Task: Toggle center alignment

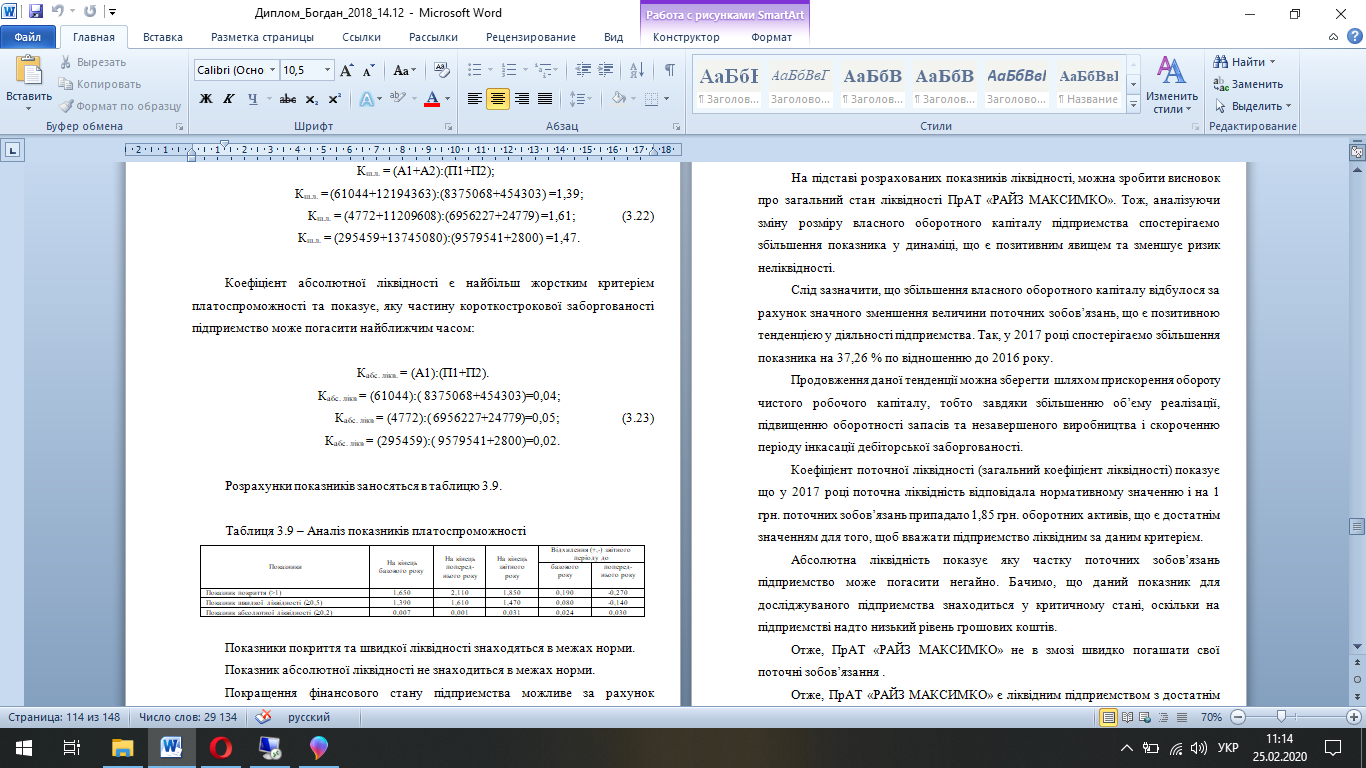Action: coord(498,99)
